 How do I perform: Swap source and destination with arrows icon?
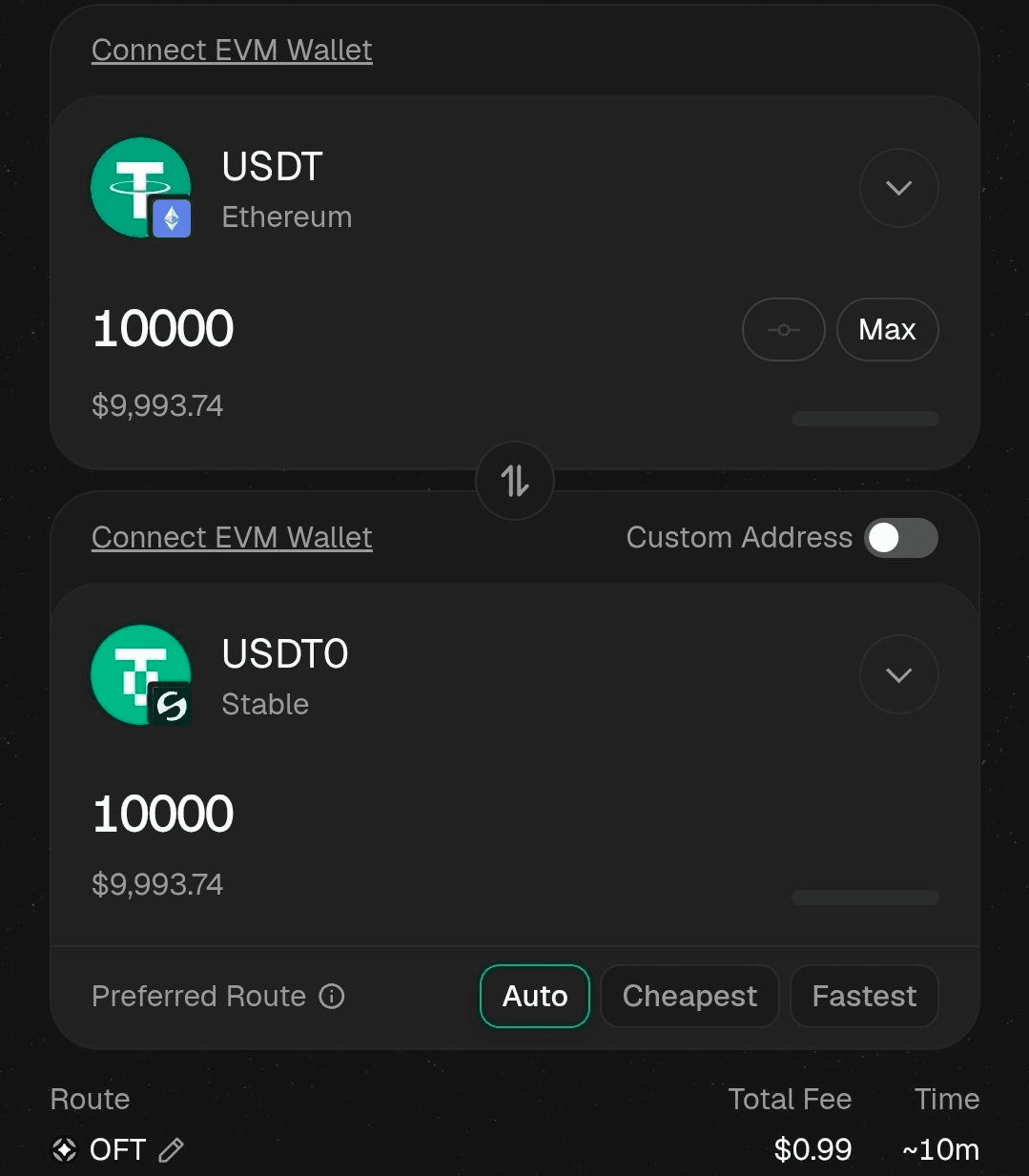pos(515,481)
